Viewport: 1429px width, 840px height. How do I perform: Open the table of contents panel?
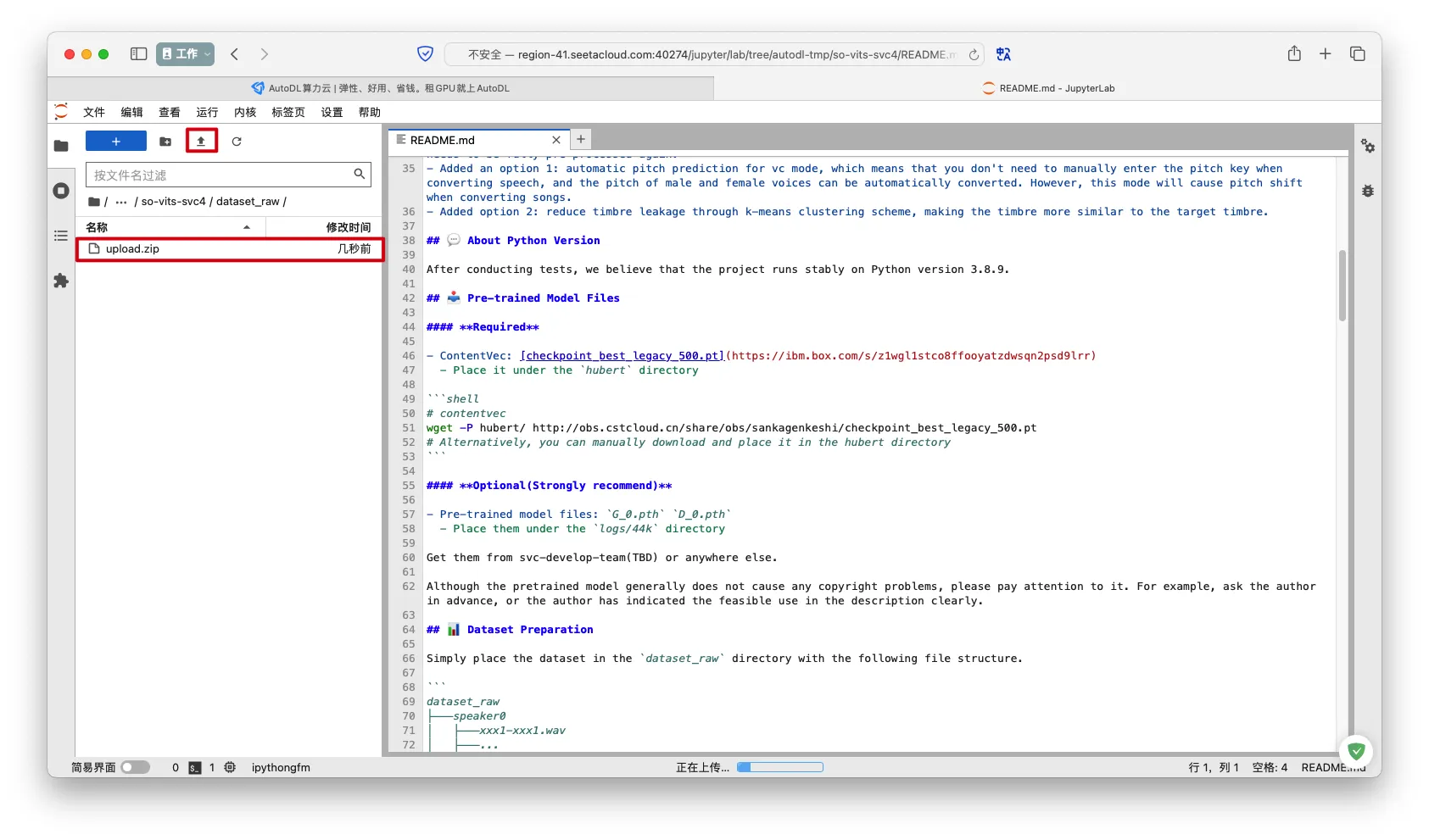click(x=61, y=236)
